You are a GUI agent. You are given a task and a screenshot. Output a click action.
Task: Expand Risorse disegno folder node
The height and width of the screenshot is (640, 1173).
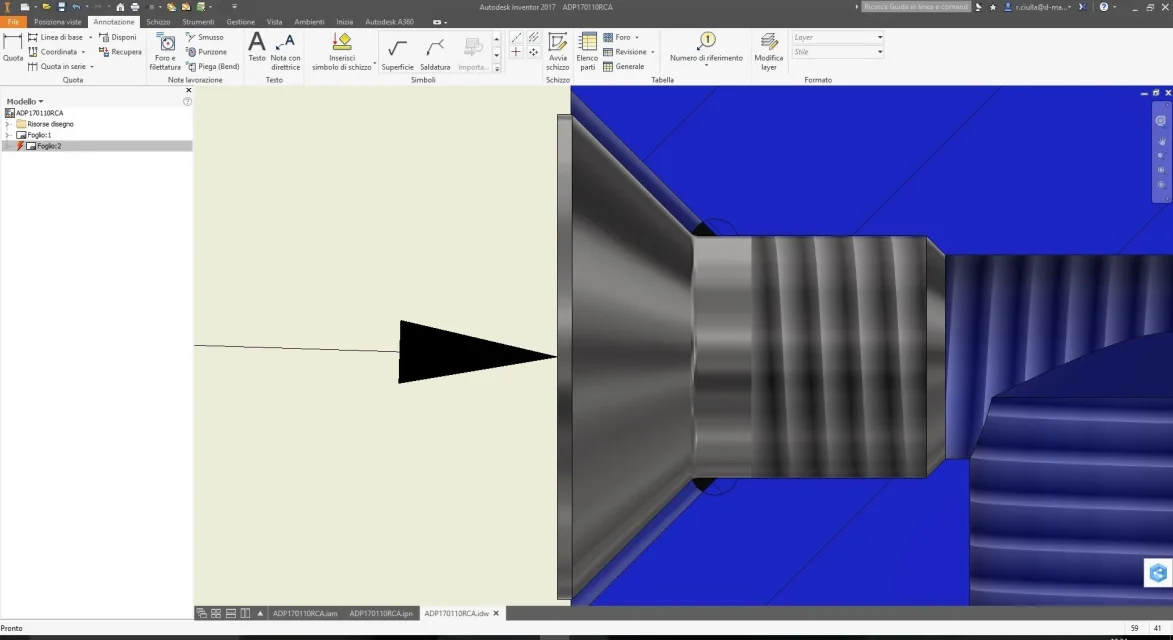coord(8,124)
